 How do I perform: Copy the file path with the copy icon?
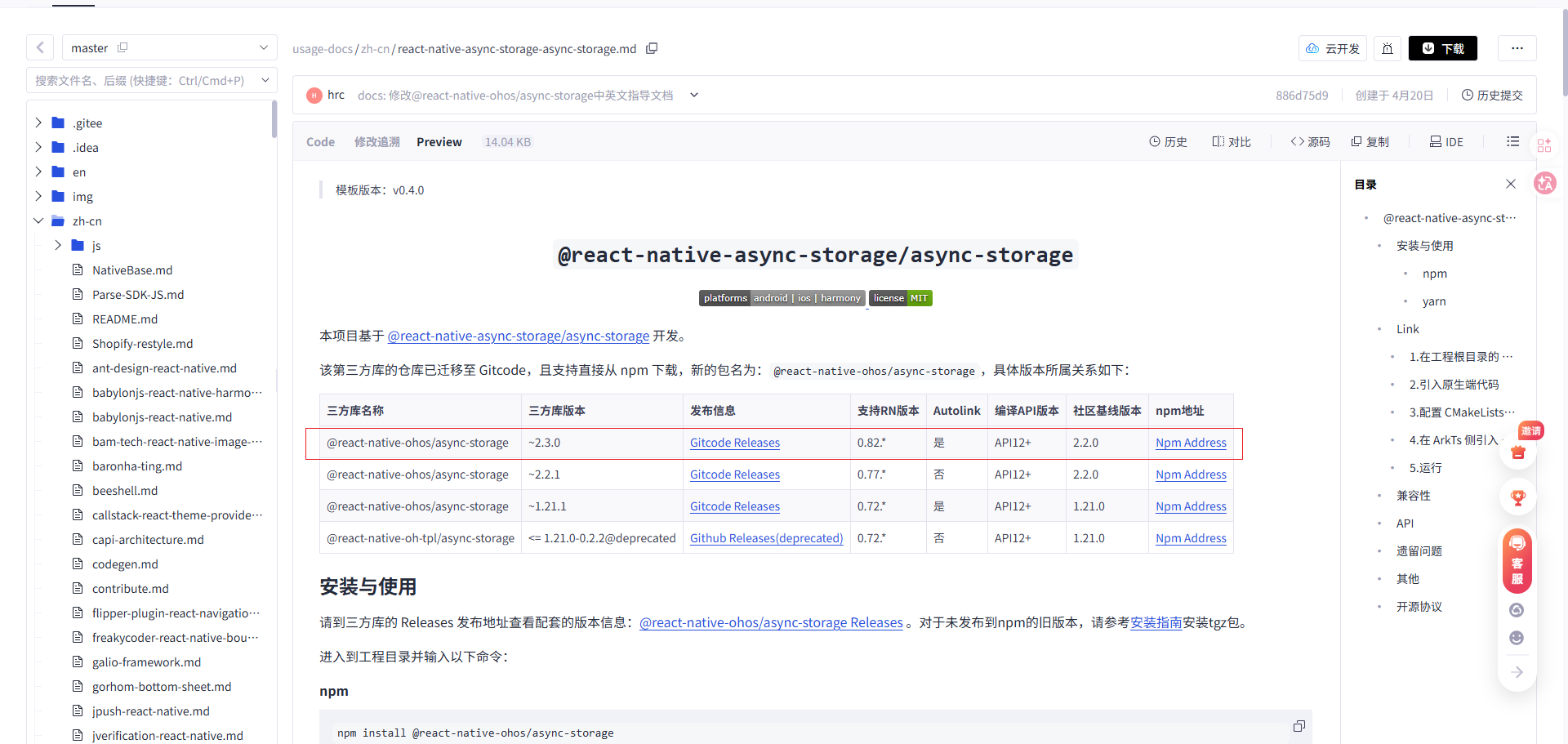point(652,48)
